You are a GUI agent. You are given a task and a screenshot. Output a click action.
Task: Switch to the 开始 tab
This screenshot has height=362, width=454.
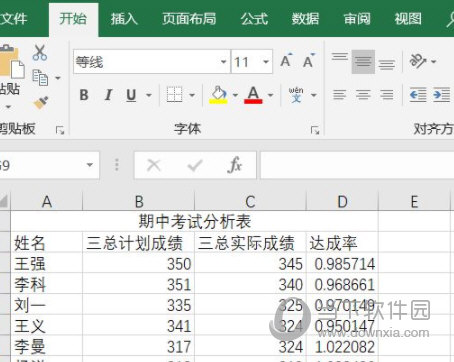tap(73, 19)
